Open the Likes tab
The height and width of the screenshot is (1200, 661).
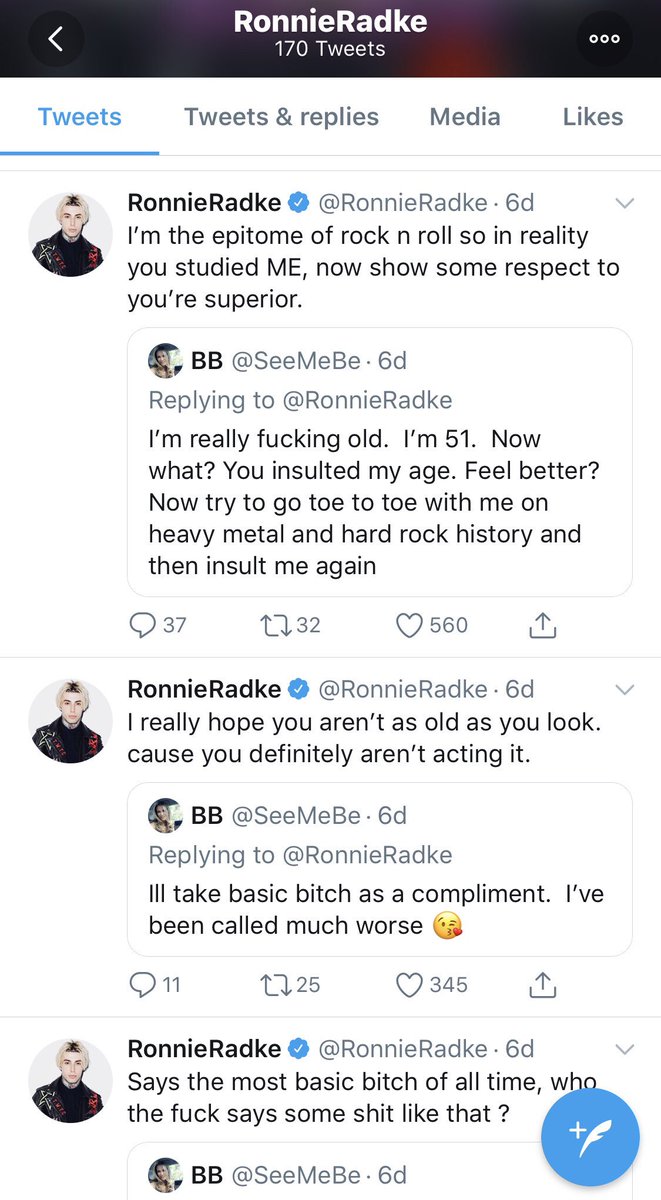(x=592, y=117)
